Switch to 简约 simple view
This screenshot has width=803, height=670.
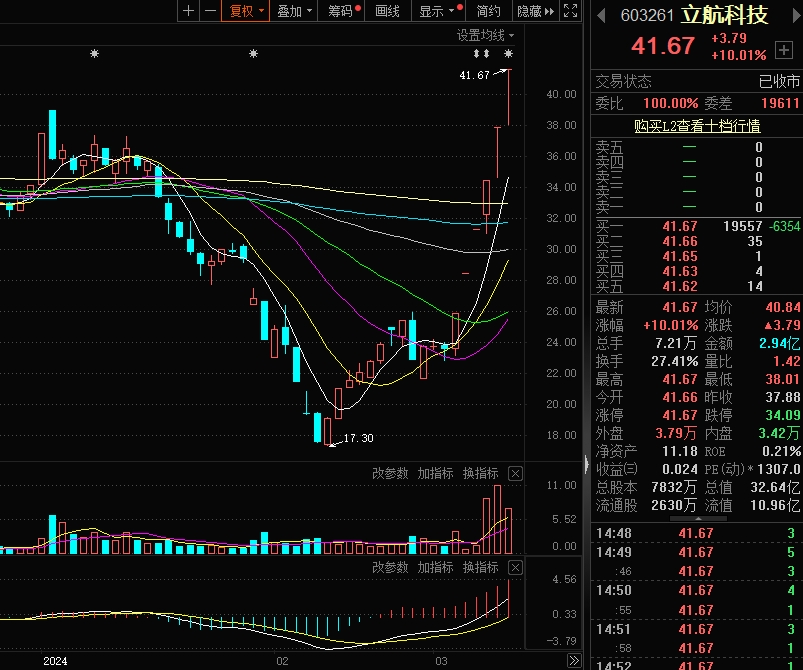[x=488, y=11]
